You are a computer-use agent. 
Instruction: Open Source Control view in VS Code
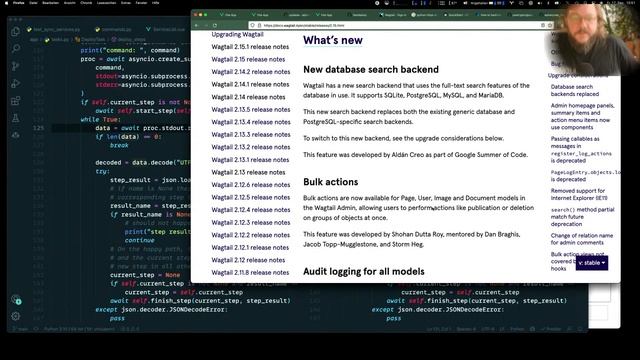16,66
